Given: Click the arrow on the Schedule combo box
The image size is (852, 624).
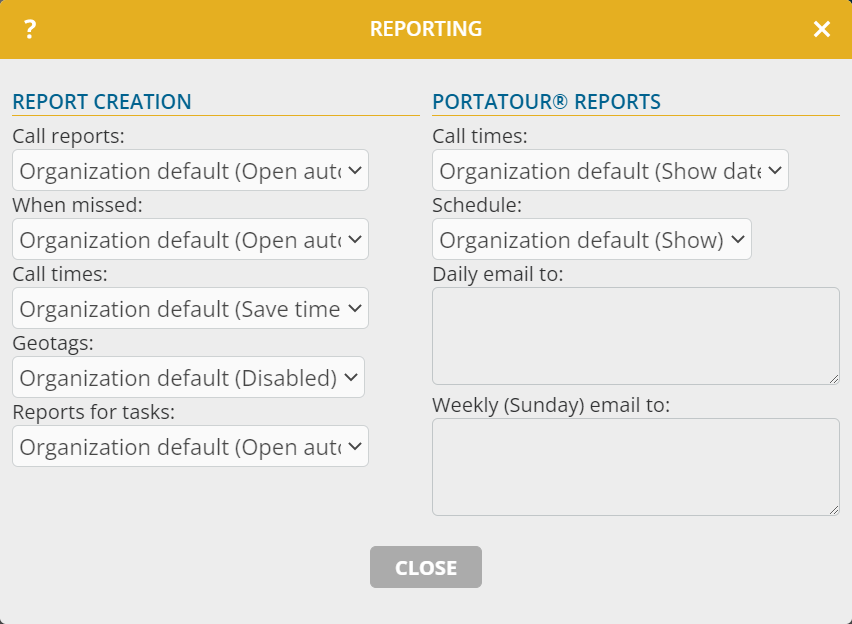Looking at the screenshot, I should [737, 239].
